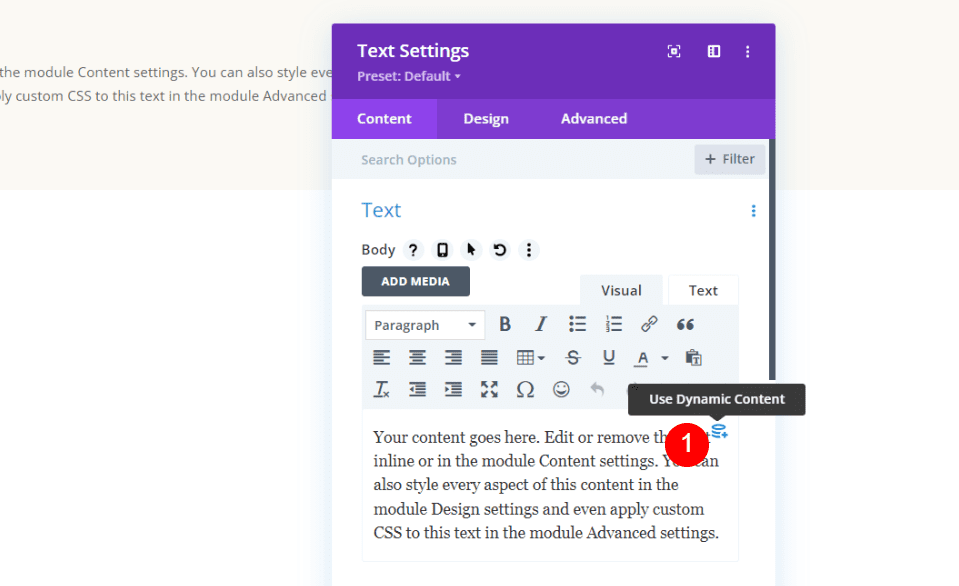Screen dimensions: 959x586
Task: Click the Bold formatting icon
Action: click(x=505, y=324)
